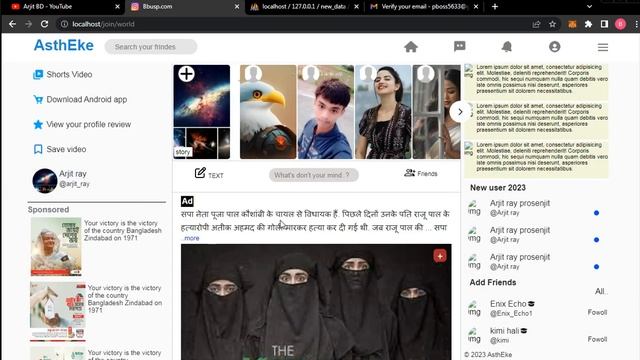Click the AsthEke logo
This screenshot has width=640, height=360.
tap(64, 45)
